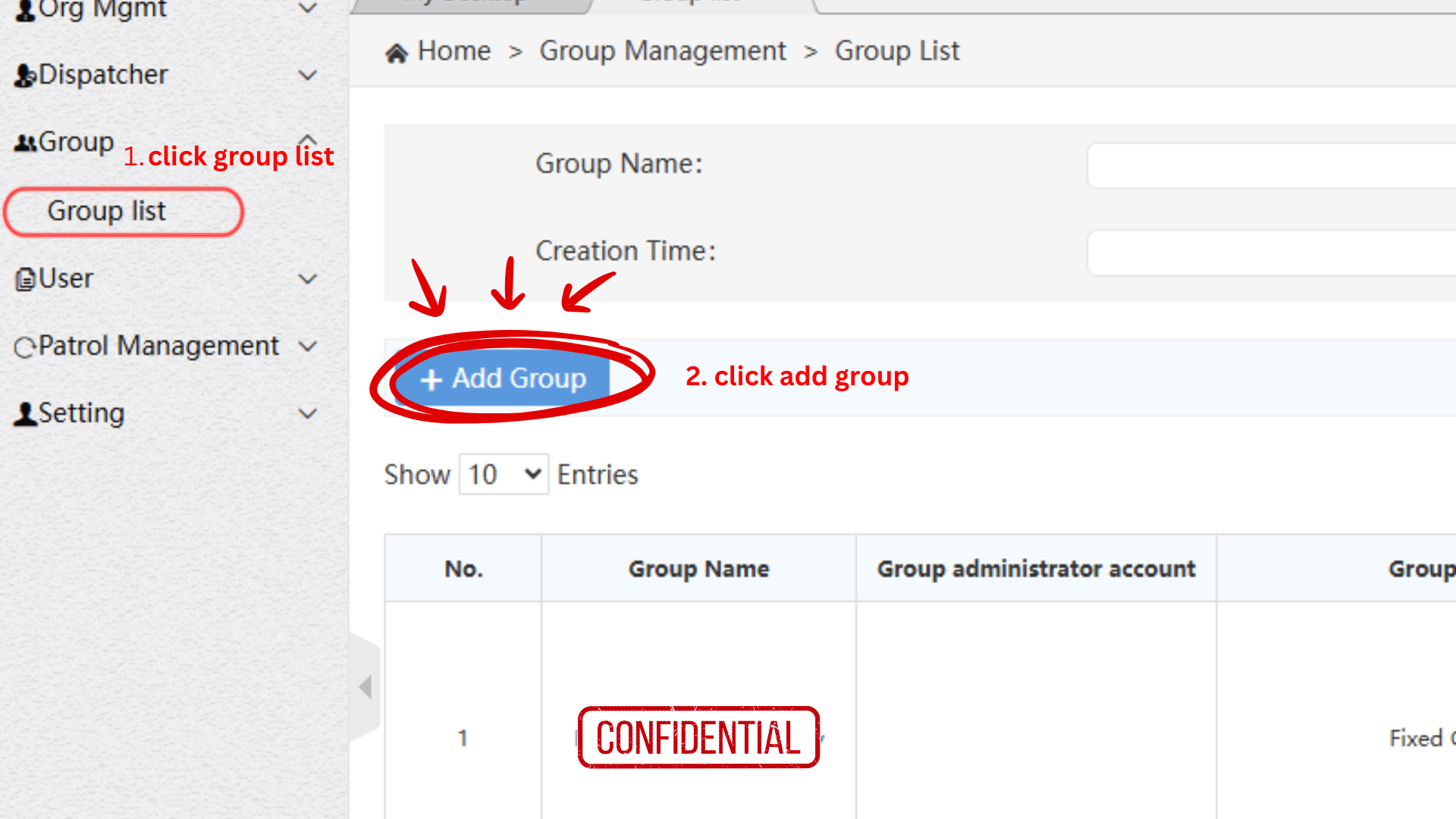
Task: Click the Add Group button
Action: coord(503,378)
